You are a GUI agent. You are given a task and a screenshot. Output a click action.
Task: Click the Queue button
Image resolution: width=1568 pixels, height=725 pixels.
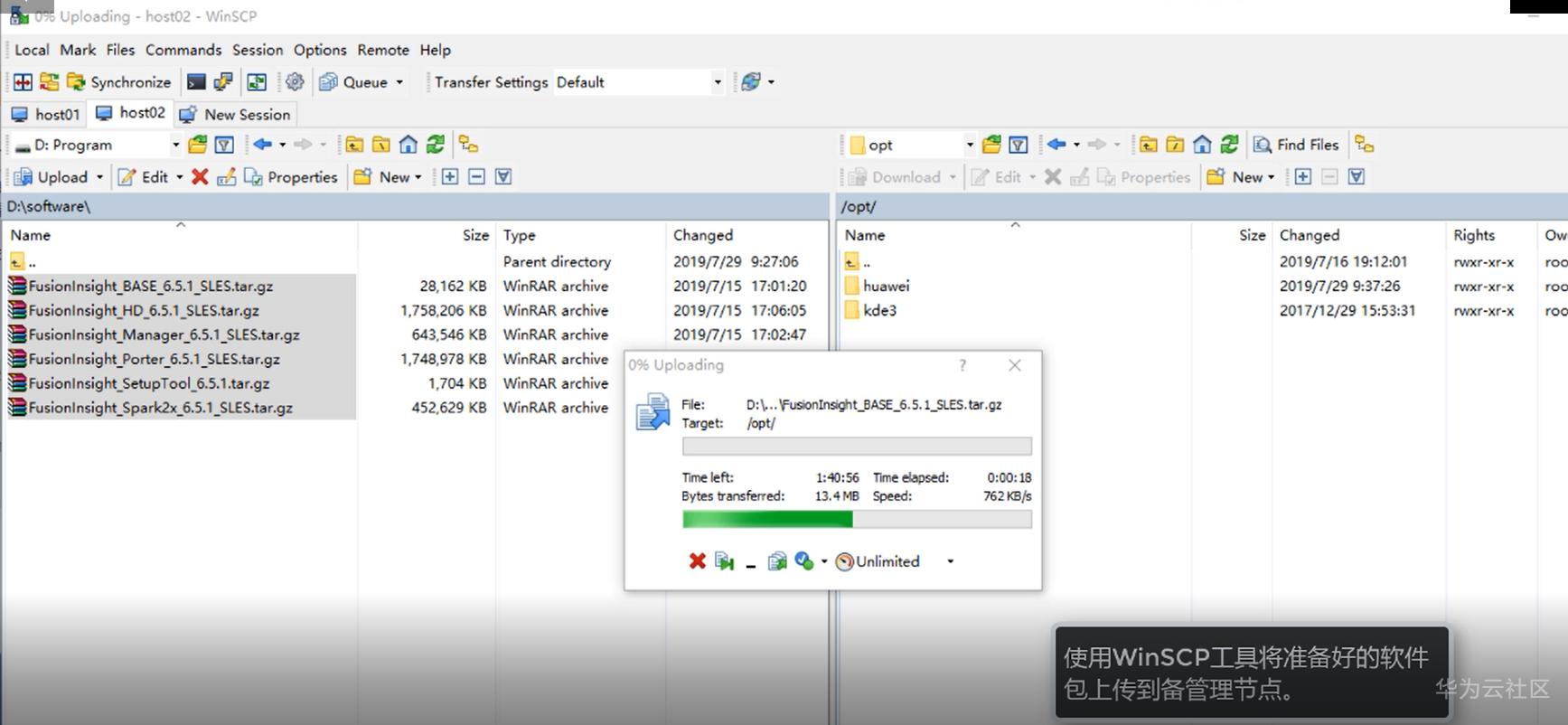tap(353, 82)
